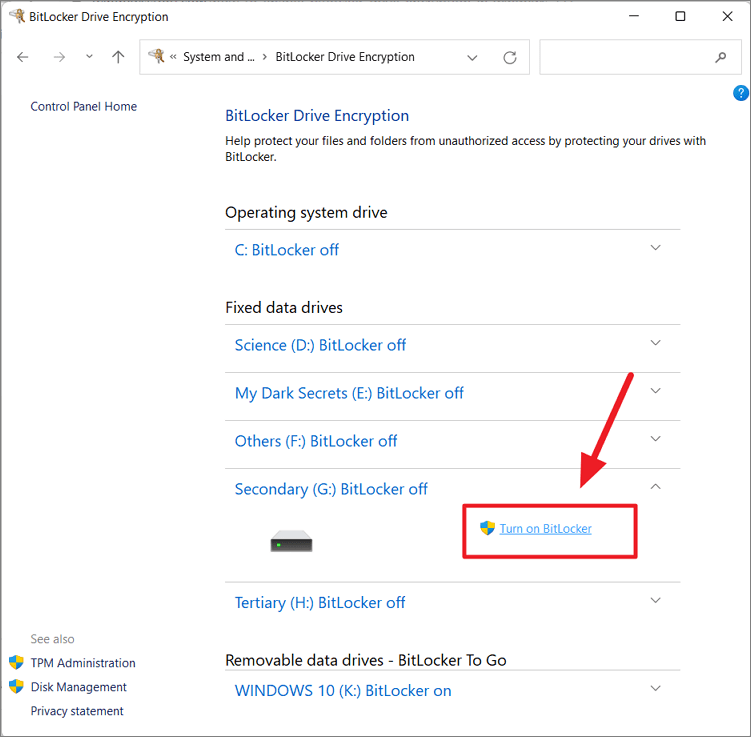Open Control Panel Home link
The height and width of the screenshot is (737, 751).
84,106
